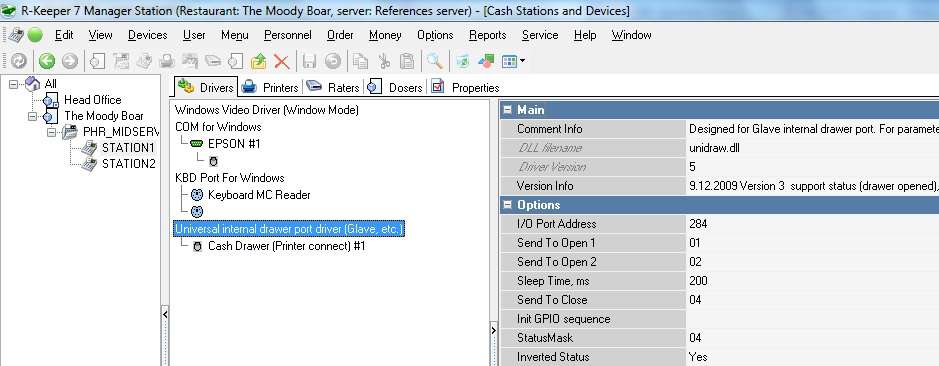Click the left panel collapse arrow

coord(165,313)
